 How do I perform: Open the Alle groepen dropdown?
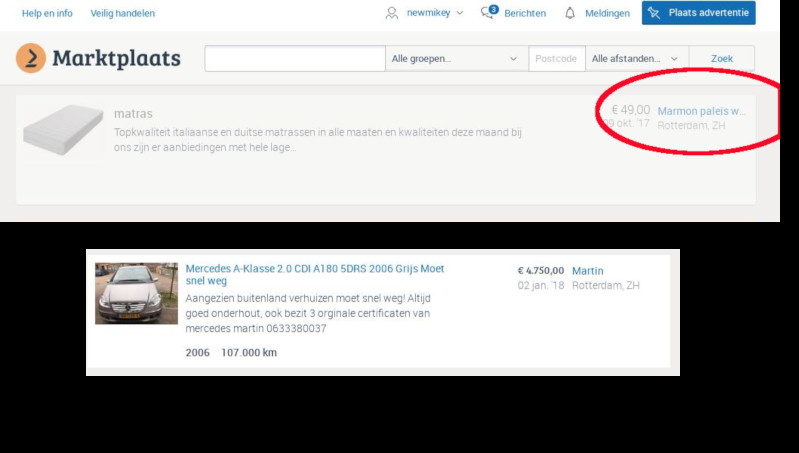(x=454, y=59)
